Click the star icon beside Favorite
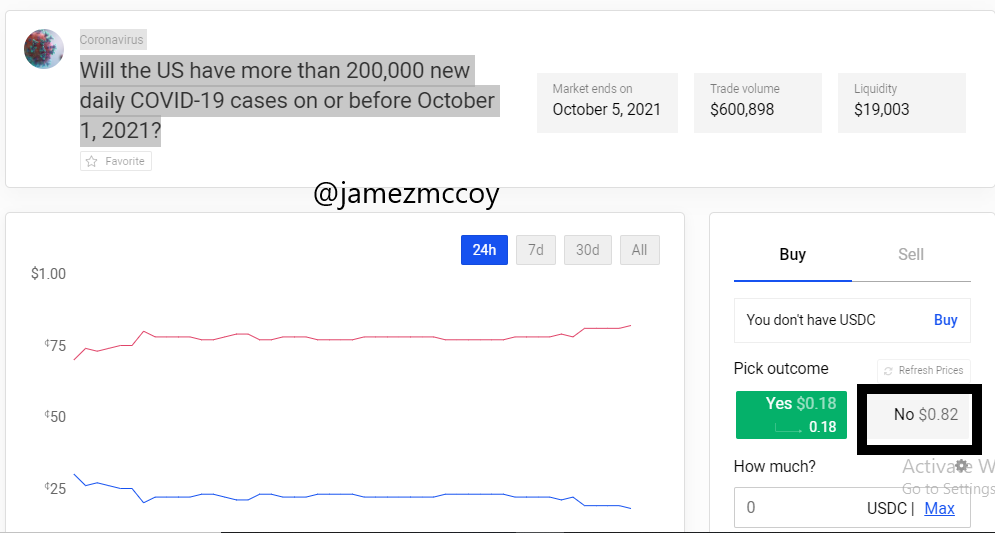This screenshot has height=533, width=995. click(x=91, y=161)
